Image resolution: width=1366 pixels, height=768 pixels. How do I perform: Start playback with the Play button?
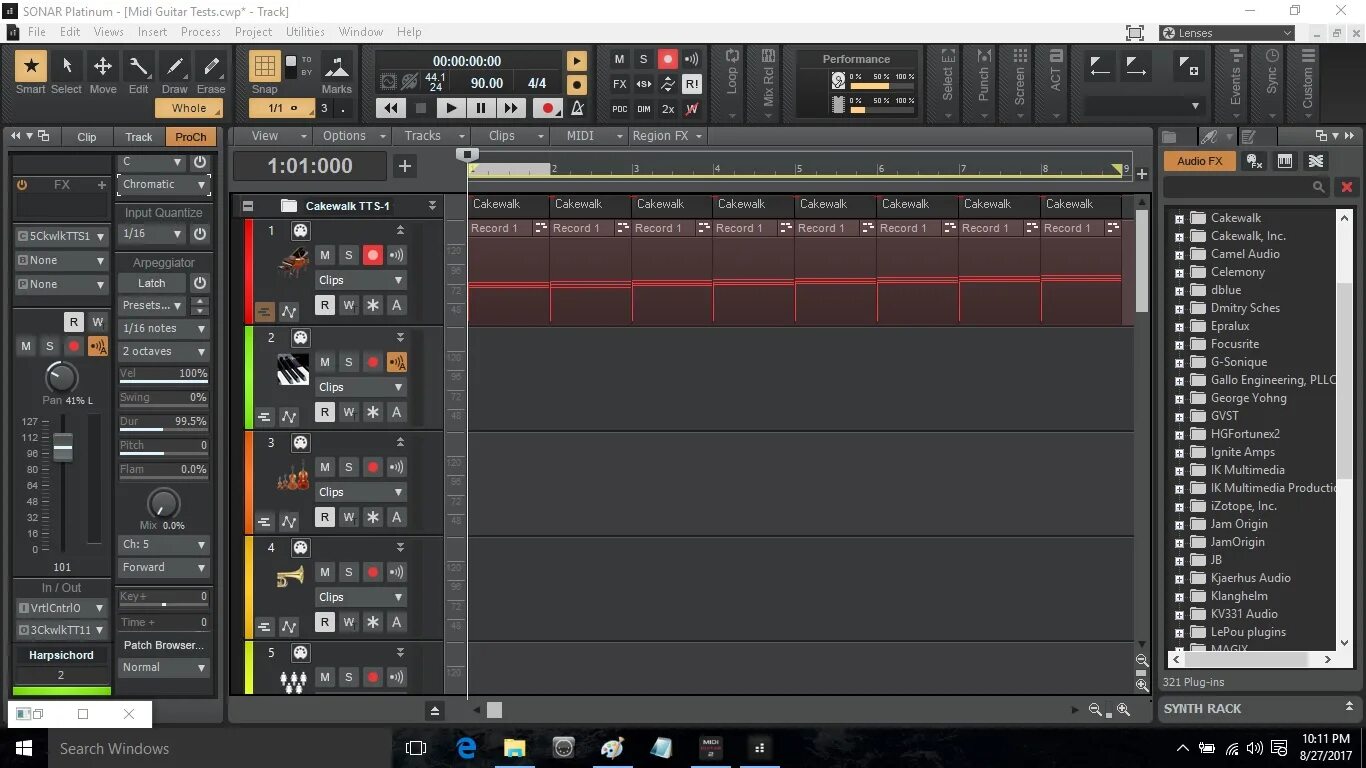click(451, 108)
